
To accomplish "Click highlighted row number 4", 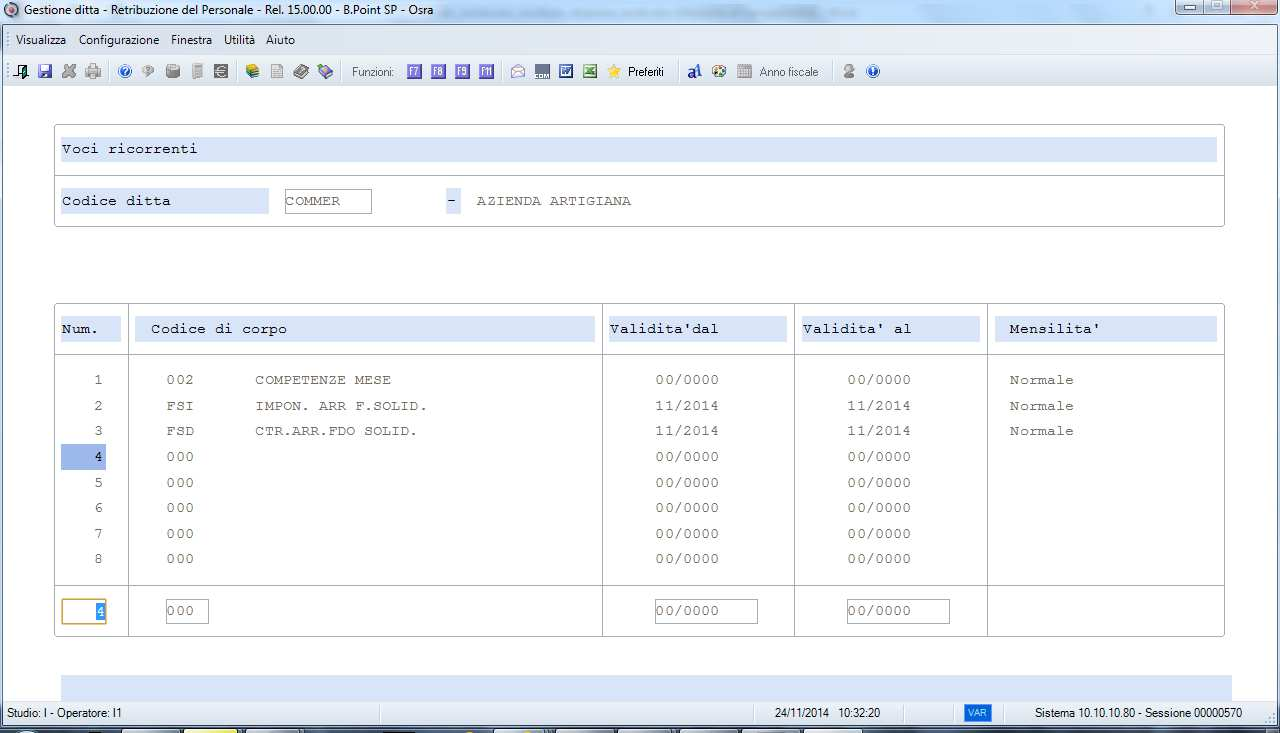I will pos(84,457).
